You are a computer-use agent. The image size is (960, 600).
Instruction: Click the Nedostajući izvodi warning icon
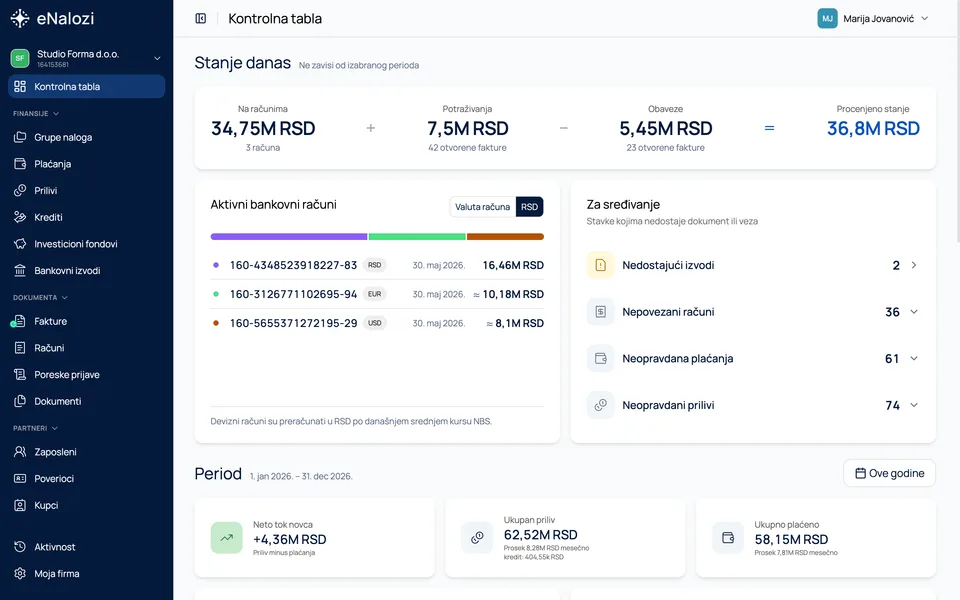point(601,265)
